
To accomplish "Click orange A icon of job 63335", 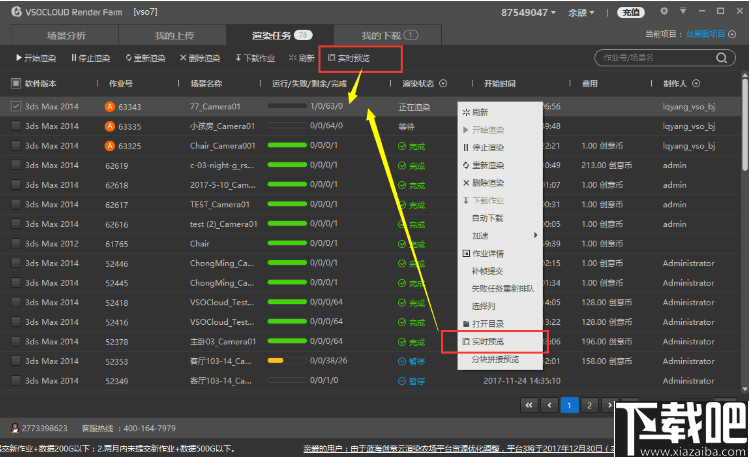I will (110, 126).
